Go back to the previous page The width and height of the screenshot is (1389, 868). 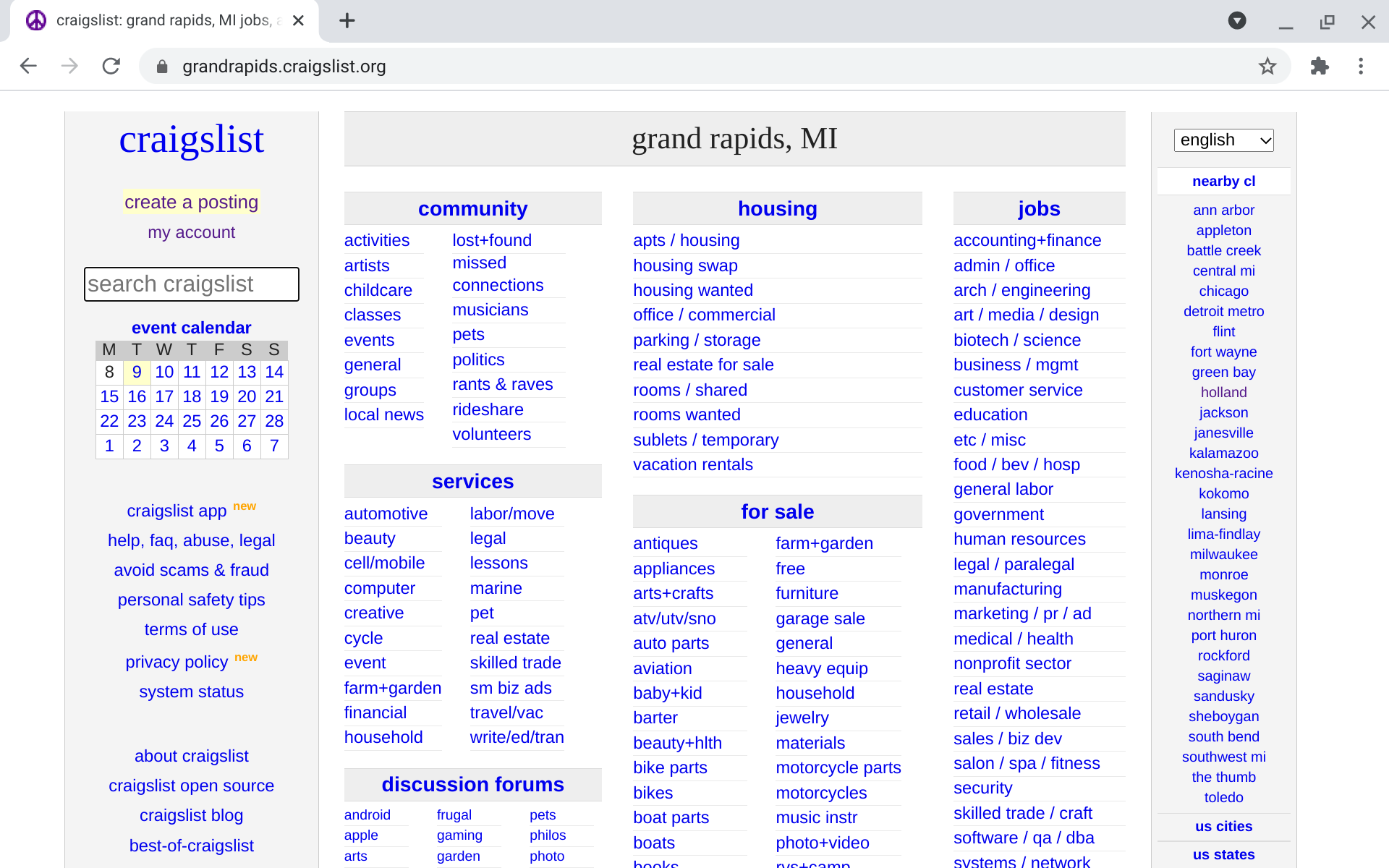(x=28, y=66)
